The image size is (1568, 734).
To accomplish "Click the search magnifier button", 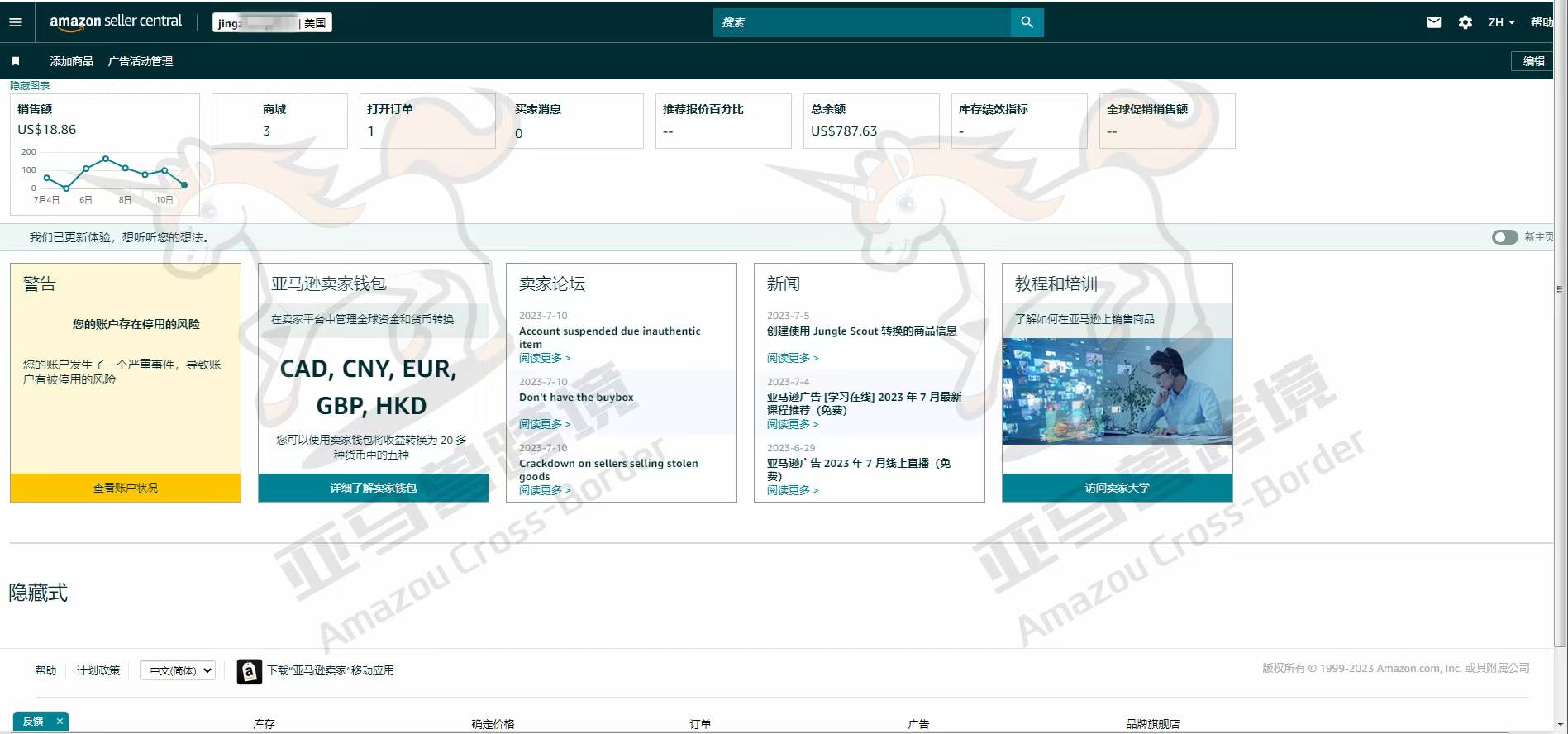I will coord(1027,22).
